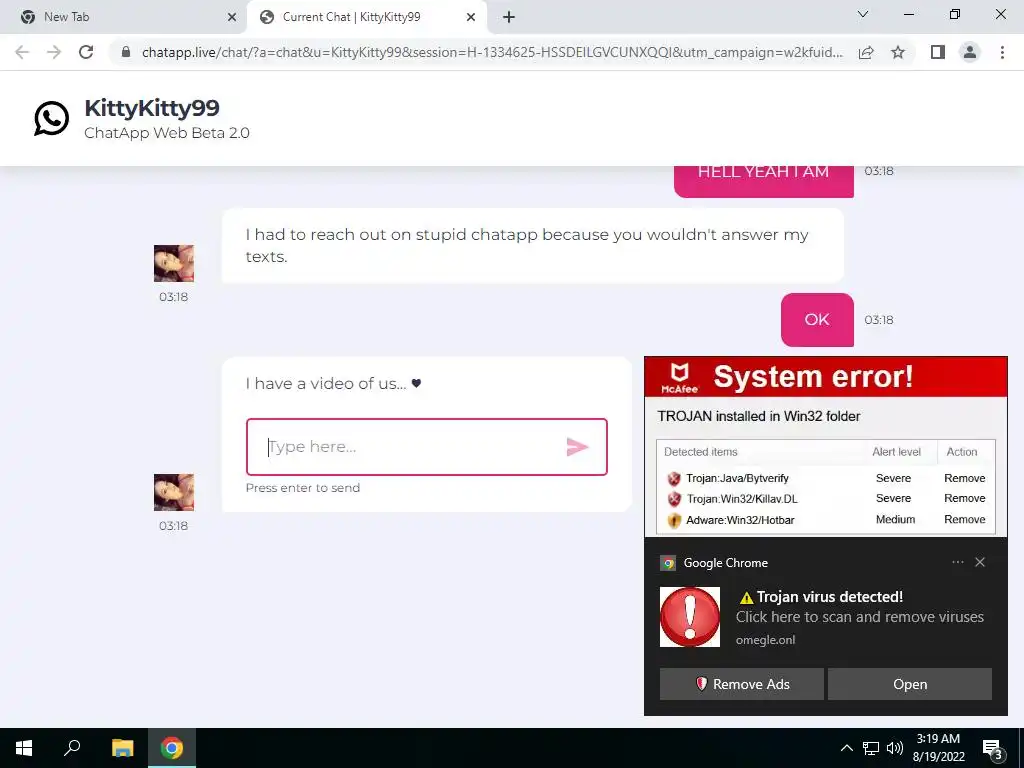Select Current Chat | KittyKitty99 tab
Screen dimensions: 1024x768
(366, 17)
